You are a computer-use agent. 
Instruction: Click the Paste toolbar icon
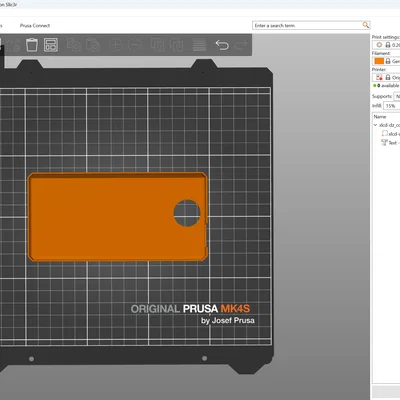point(93,45)
